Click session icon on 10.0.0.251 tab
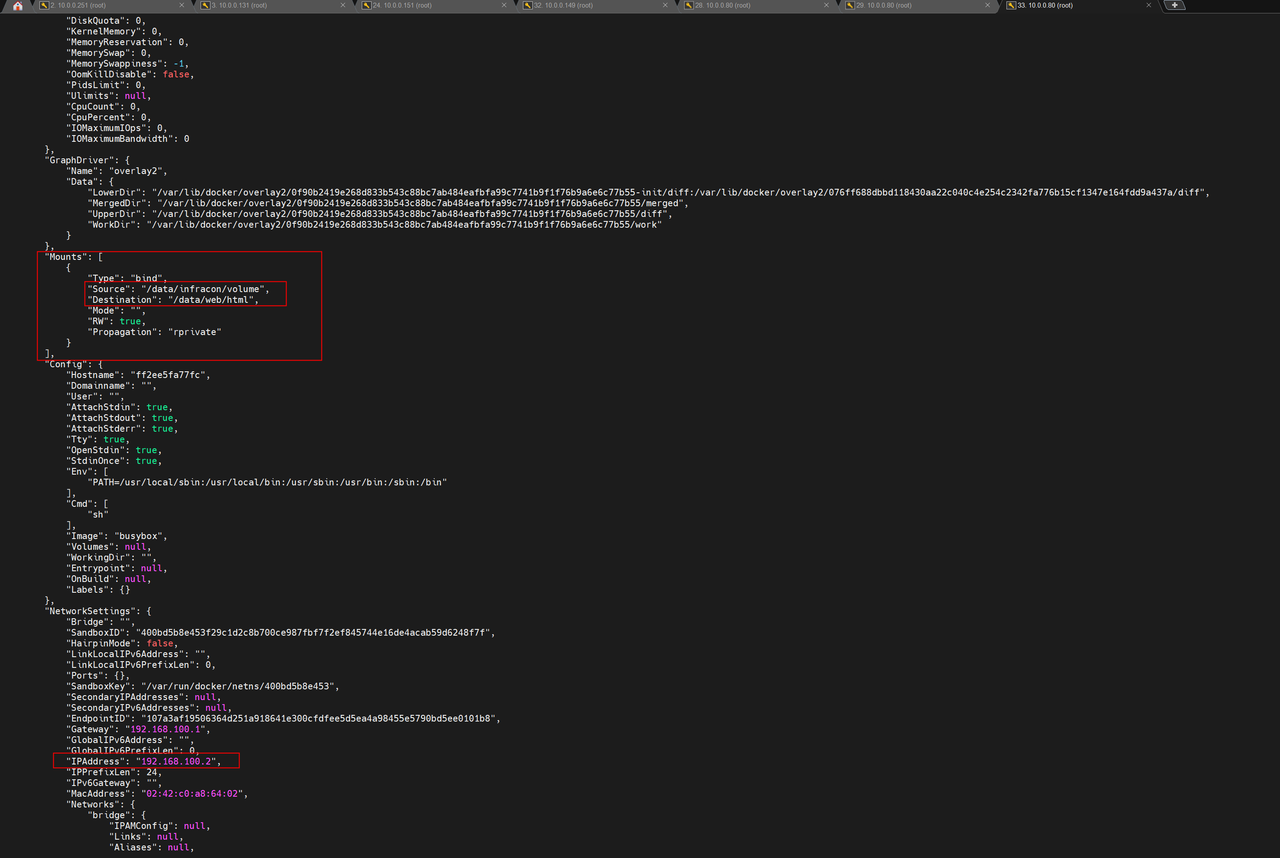The height and width of the screenshot is (858, 1280). 43,5
